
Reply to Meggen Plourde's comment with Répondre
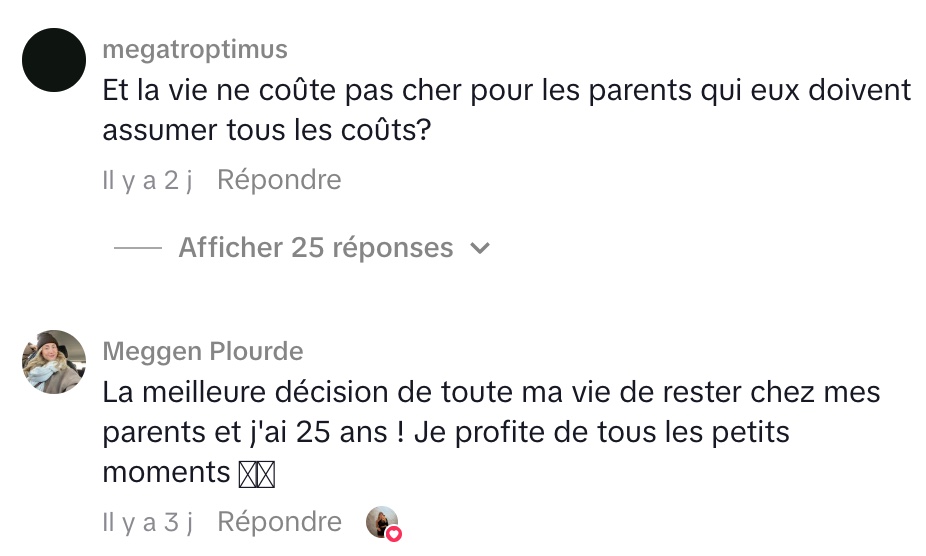tap(279, 521)
